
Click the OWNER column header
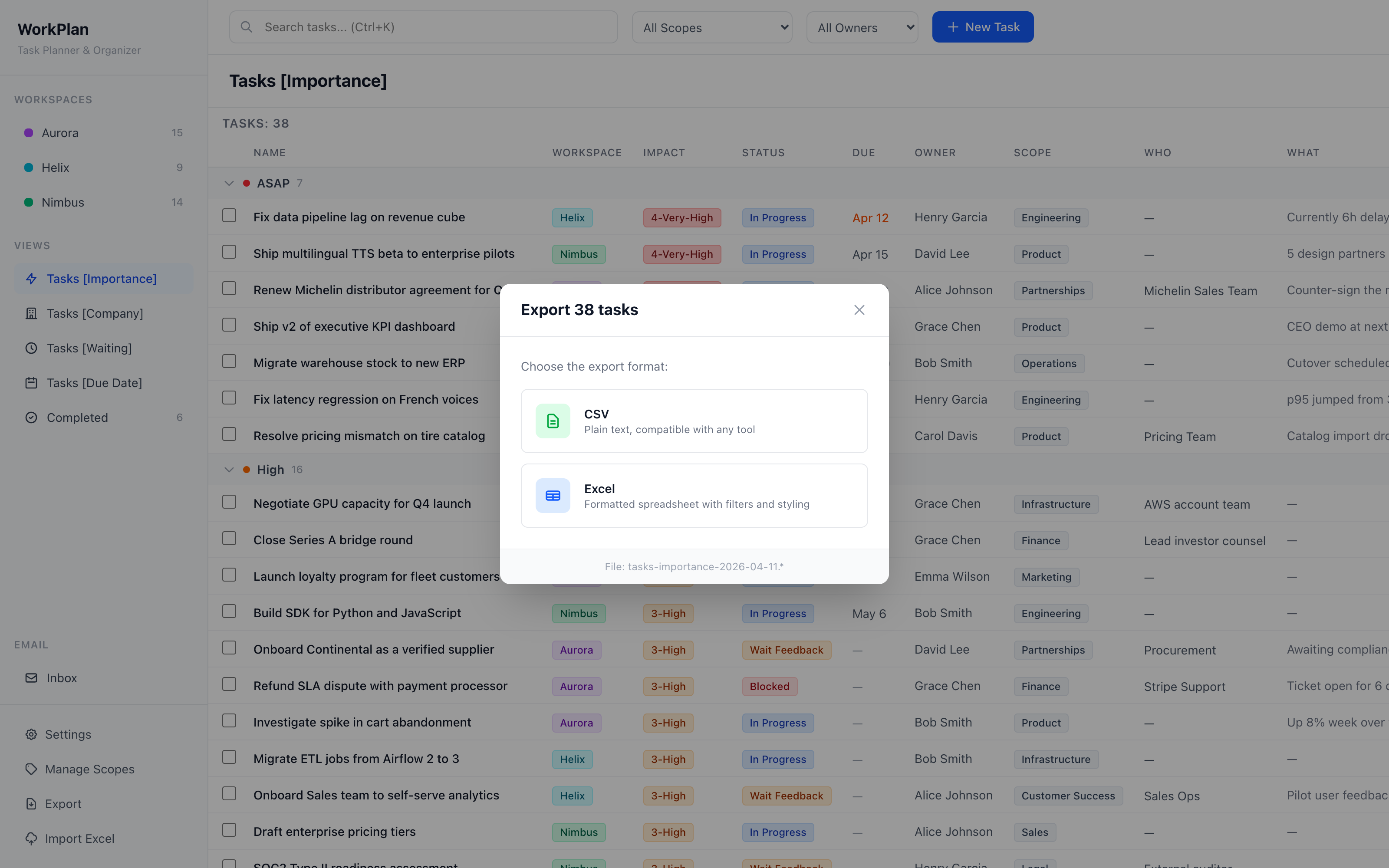935,153
